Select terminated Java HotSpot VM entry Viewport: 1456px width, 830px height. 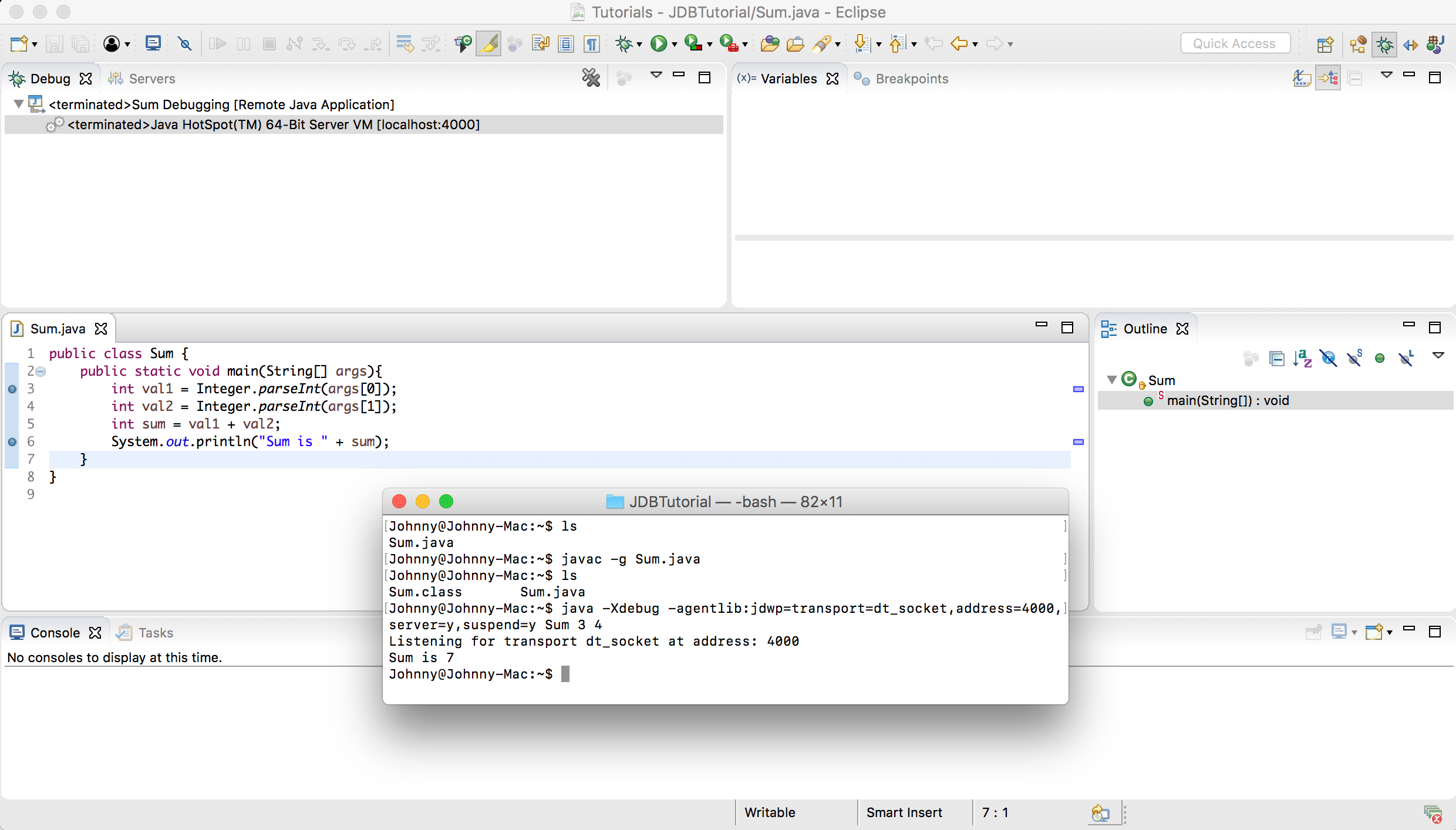coord(364,124)
